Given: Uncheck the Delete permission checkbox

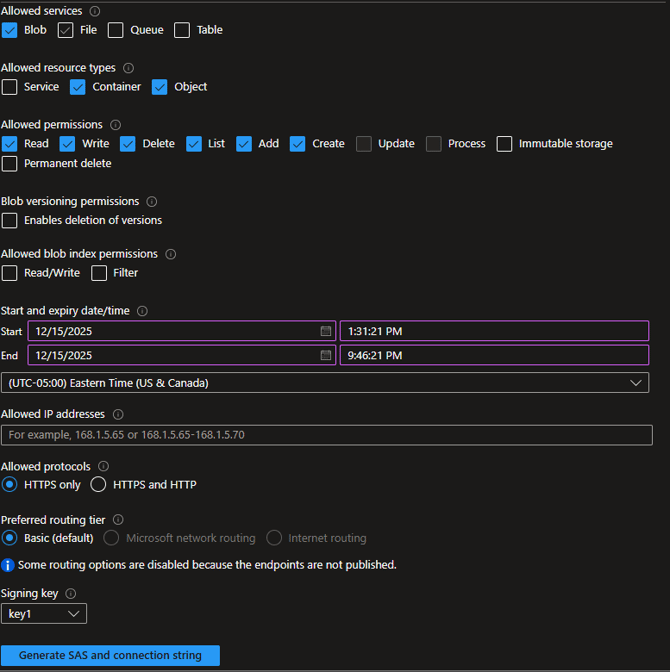Looking at the screenshot, I should point(128,144).
